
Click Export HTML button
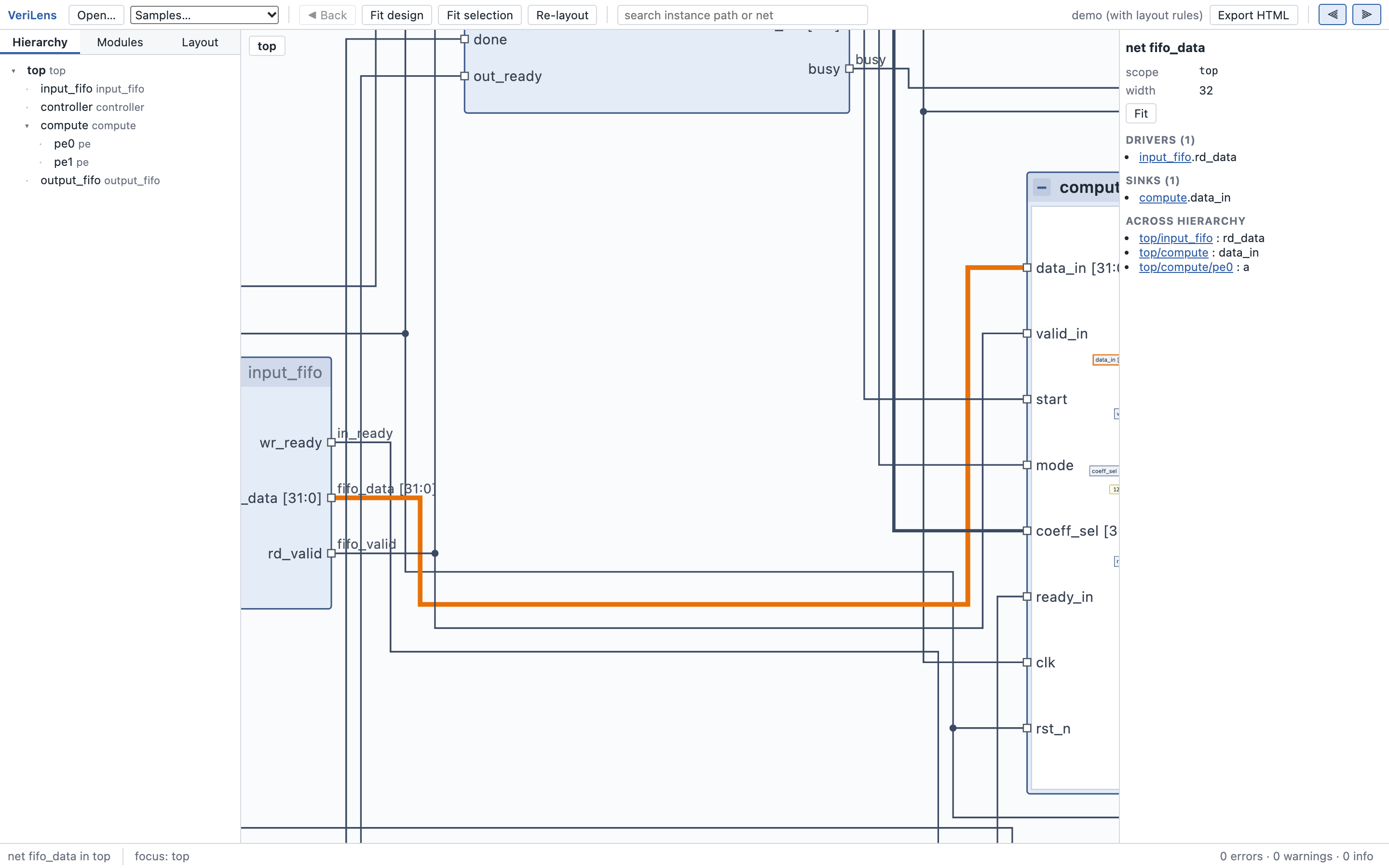click(1253, 15)
